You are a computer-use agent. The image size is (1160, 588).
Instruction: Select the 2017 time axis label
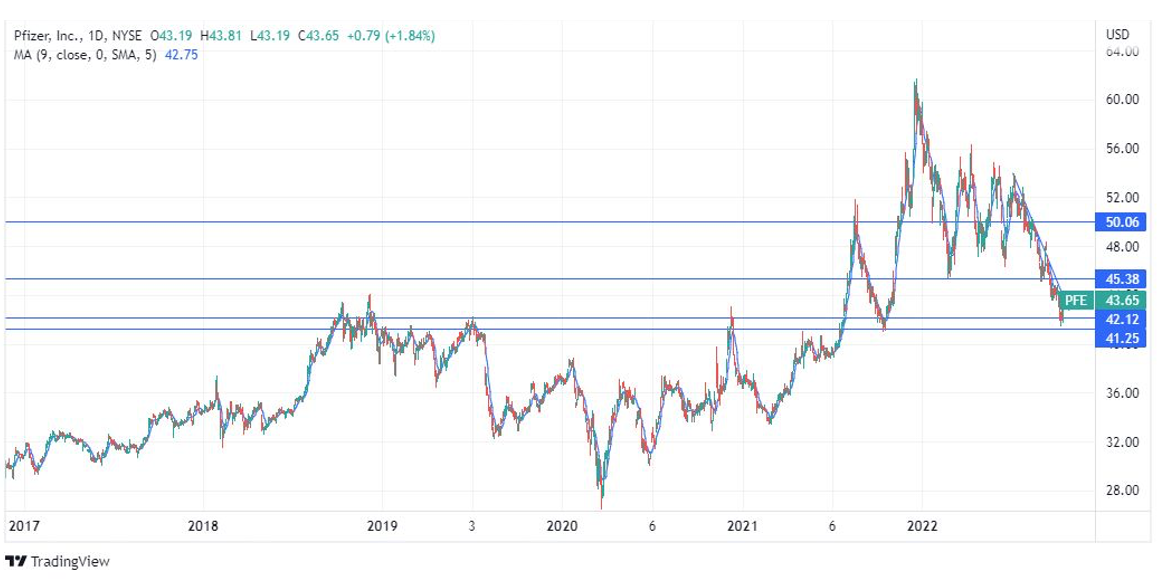[x=20, y=526]
